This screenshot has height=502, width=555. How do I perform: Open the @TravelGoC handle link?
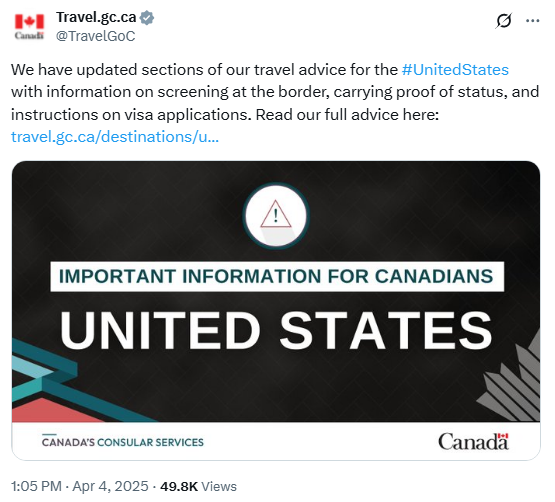[96, 36]
